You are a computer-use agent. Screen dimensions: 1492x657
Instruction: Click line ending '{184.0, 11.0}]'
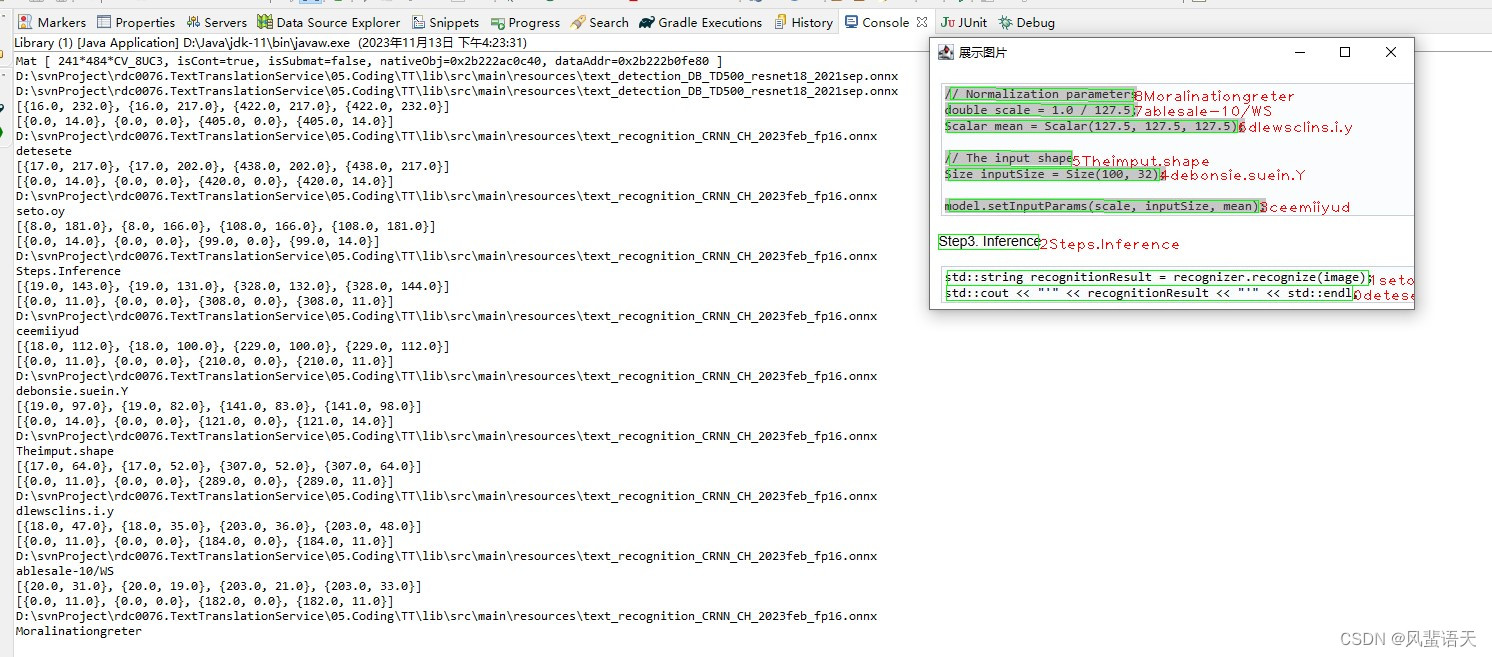click(x=205, y=541)
